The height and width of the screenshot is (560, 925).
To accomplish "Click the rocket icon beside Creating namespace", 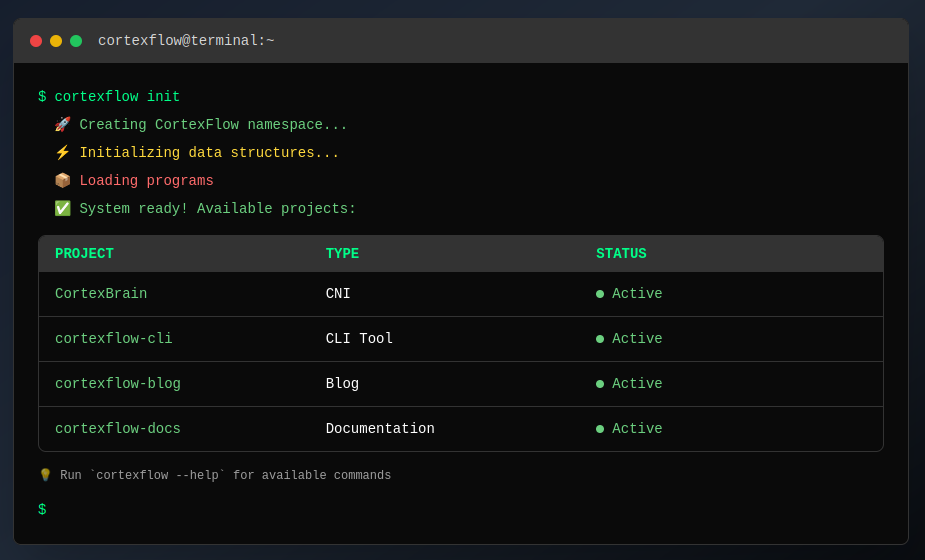I will click(x=62, y=125).
